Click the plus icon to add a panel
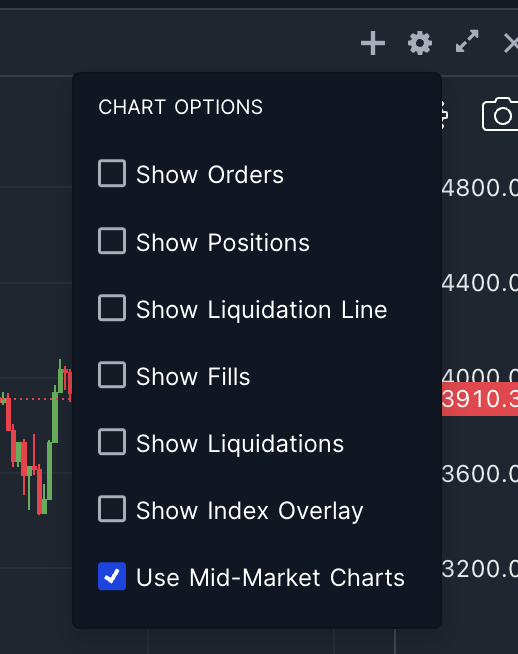This screenshot has width=518, height=654. coord(373,43)
